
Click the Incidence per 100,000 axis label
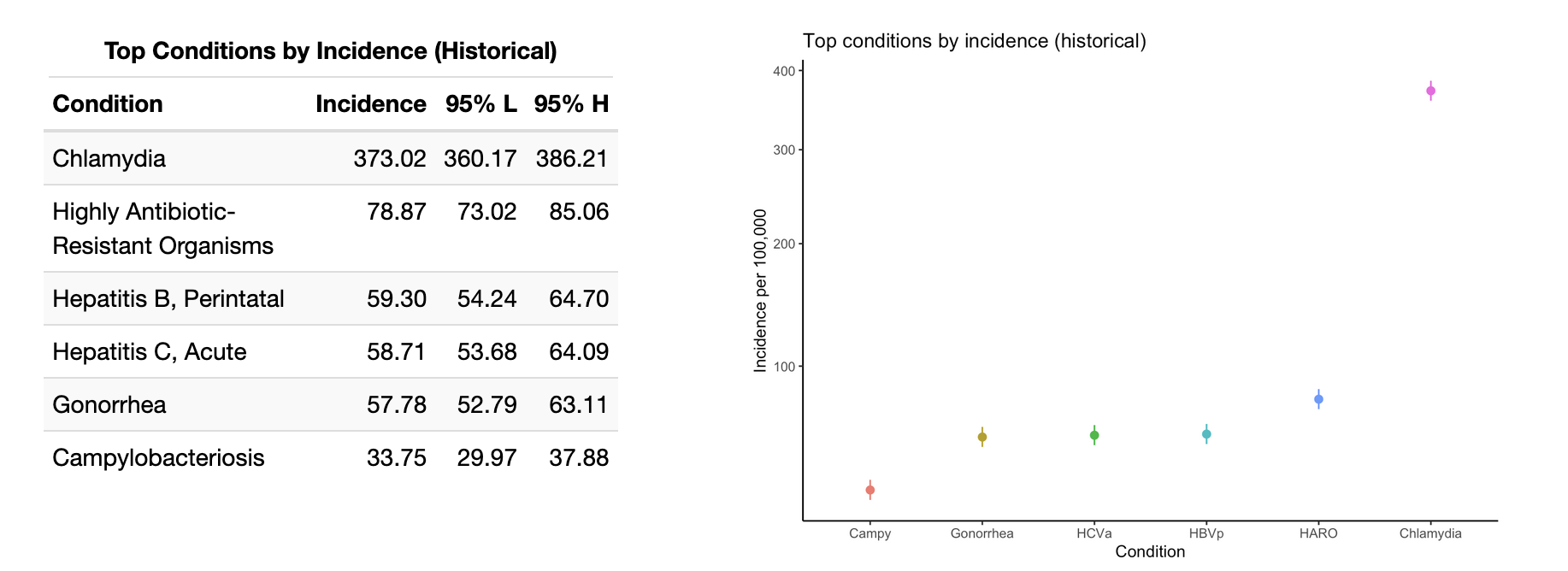tap(760, 291)
